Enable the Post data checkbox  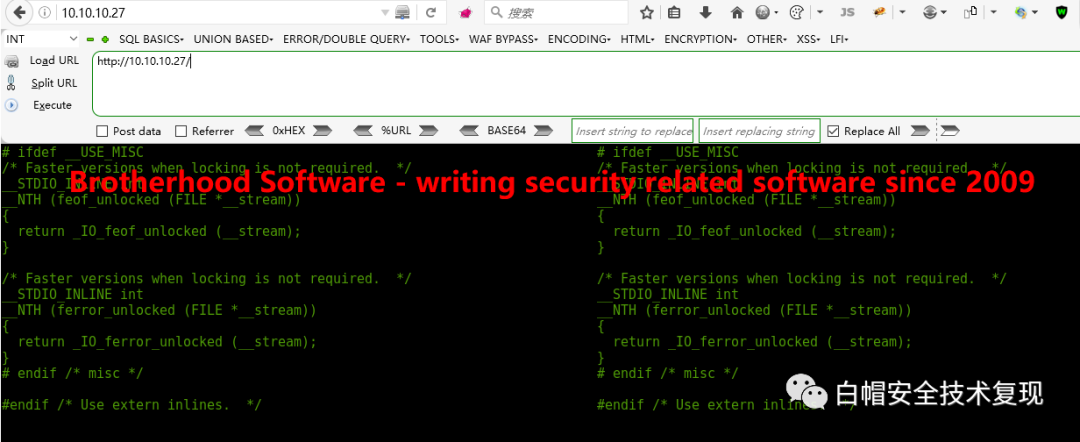pyautogui.click(x=102, y=131)
